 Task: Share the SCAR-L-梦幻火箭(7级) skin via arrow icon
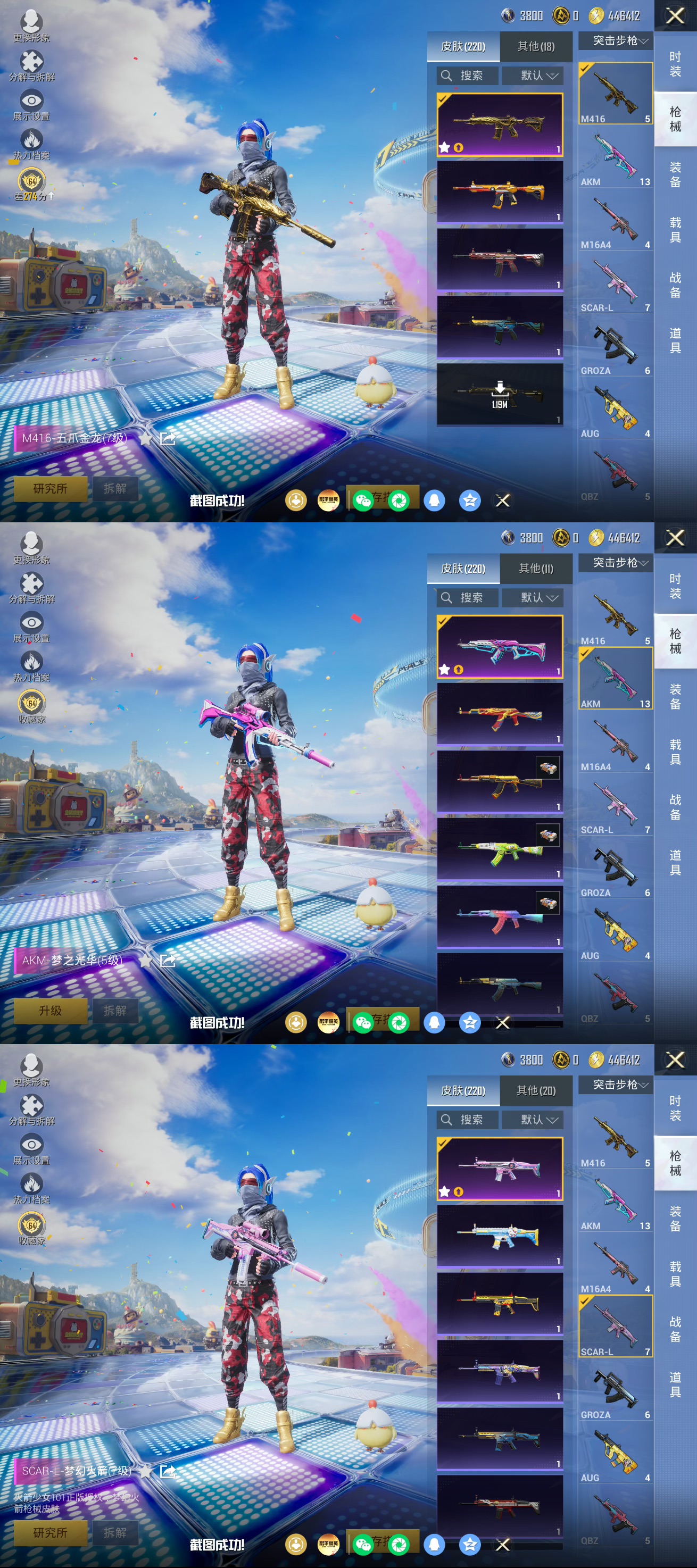tap(168, 1472)
